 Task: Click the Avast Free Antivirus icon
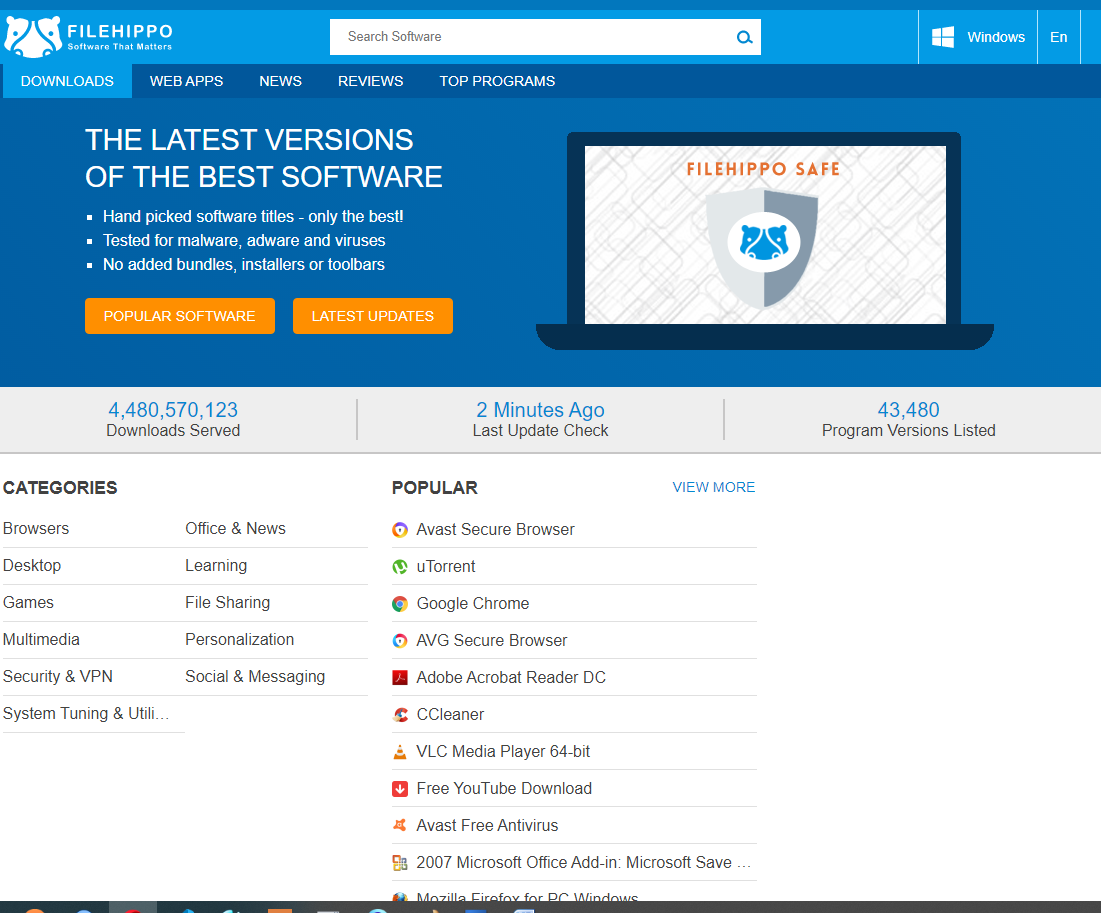(x=400, y=825)
